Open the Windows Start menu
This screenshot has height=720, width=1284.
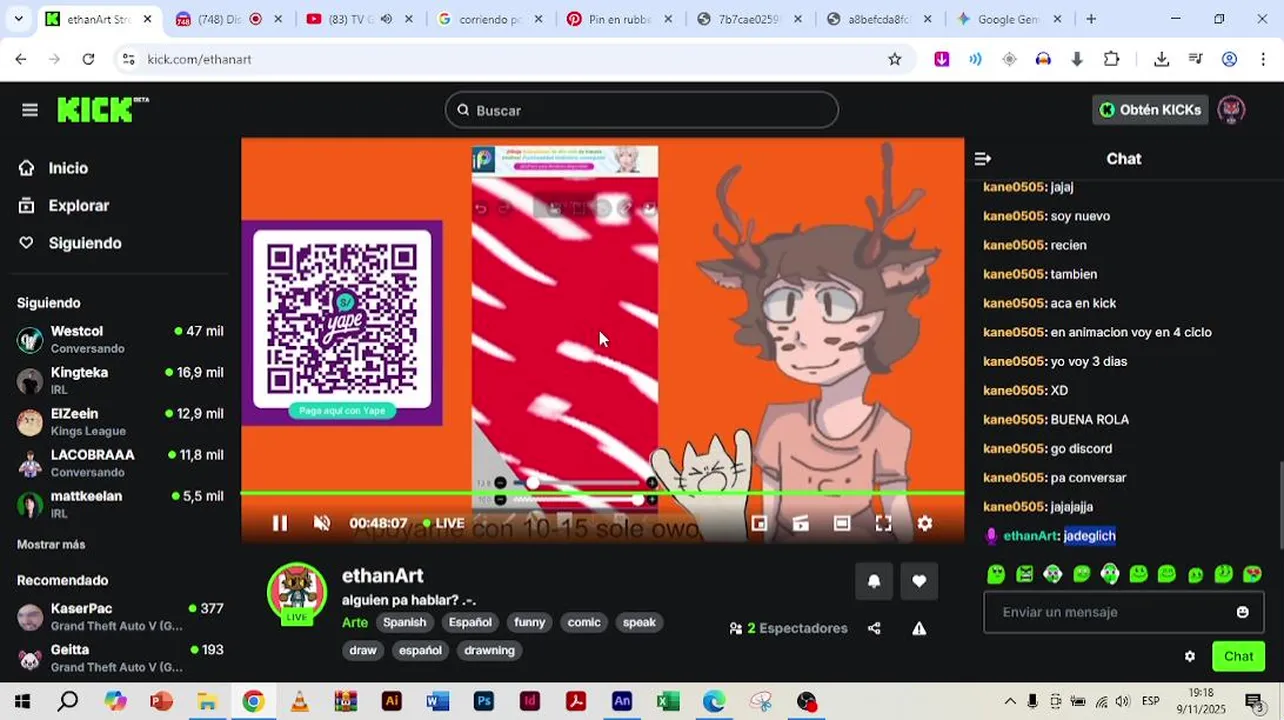pyautogui.click(x=22, y=702)
